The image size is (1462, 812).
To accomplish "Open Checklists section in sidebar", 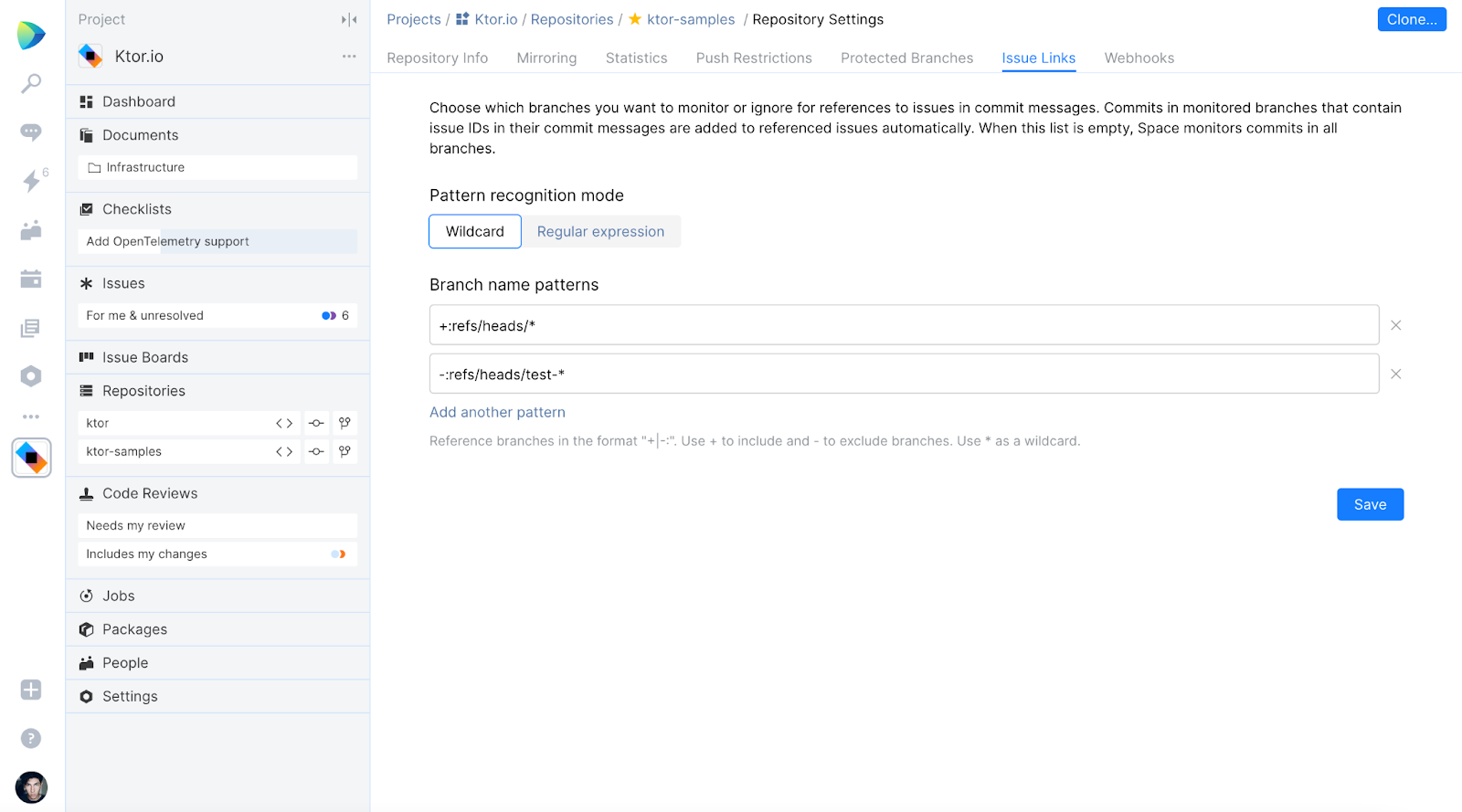I will click(x=217, y=209).
